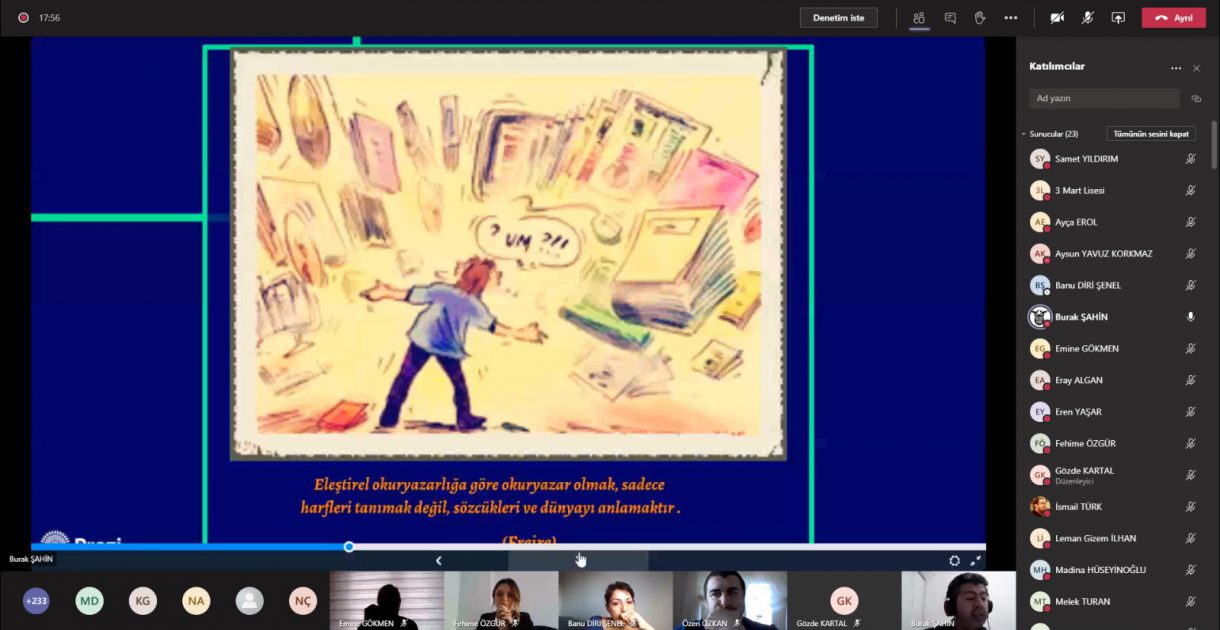Viewport: 1220px width, 630px height.
Task: Click microphone icon for Leman Gizem İLHAN
Action: 1190,539
